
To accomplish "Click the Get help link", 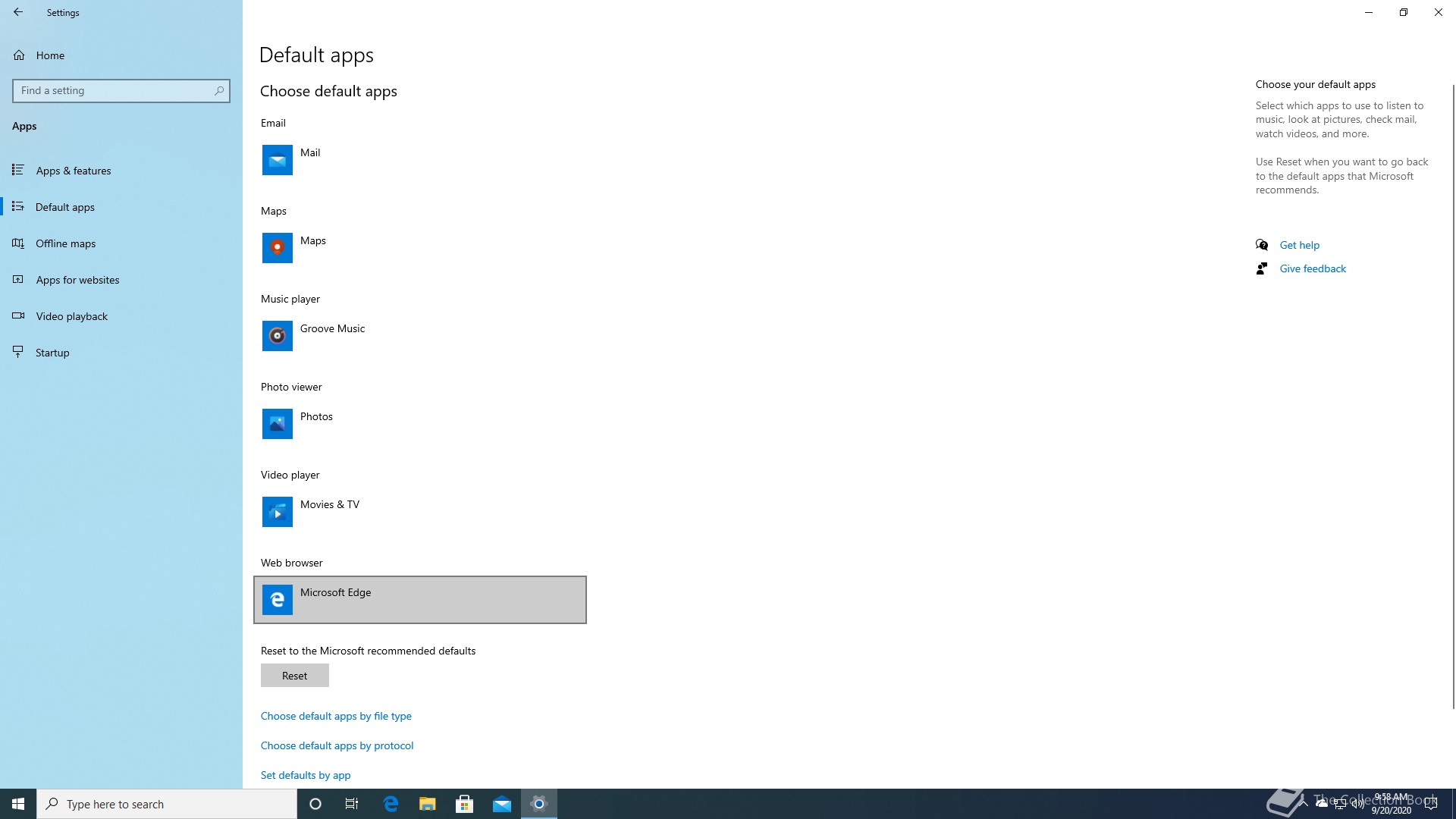I will 1299,245.
